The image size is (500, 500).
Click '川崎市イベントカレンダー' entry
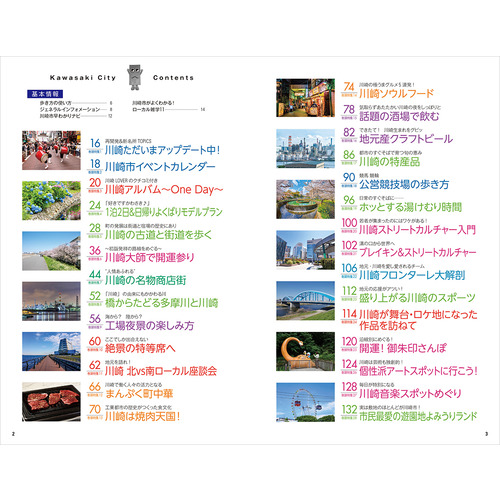point(160,166)
